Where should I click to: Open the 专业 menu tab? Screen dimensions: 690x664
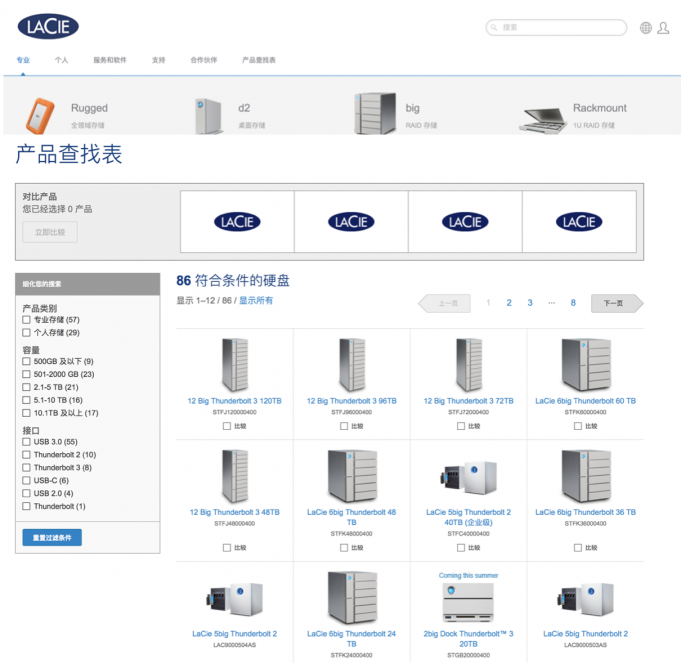coord(23,60)
